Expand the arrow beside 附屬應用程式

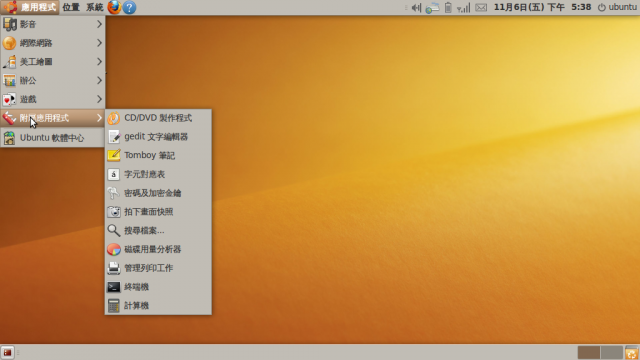(99, 118)
